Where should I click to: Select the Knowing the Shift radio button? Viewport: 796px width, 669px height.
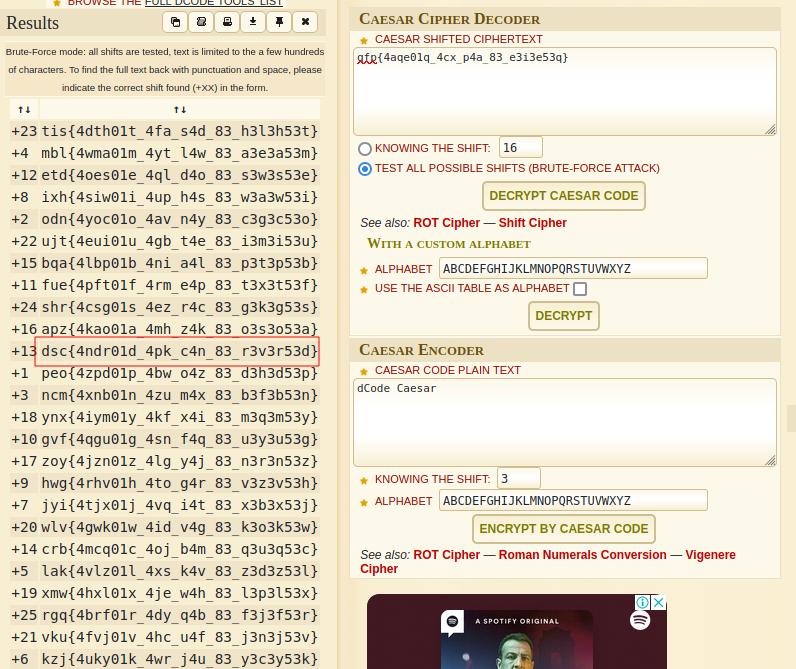click(x=364, y=148)
